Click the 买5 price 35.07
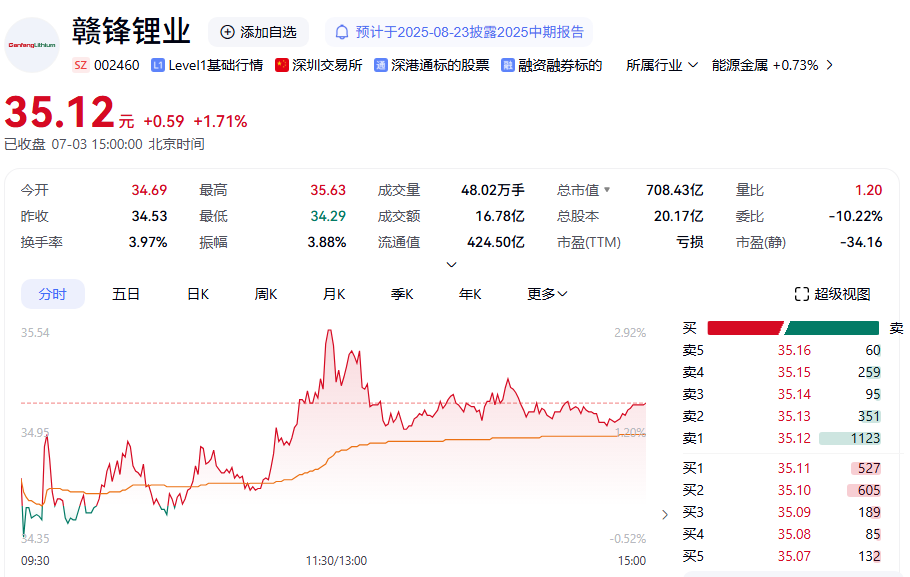 (794, 556)
